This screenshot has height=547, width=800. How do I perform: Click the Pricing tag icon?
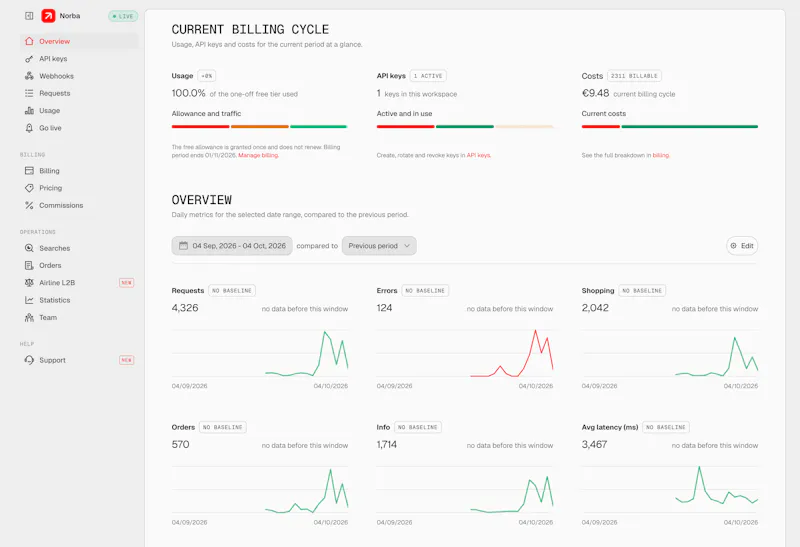coord(29,188)
